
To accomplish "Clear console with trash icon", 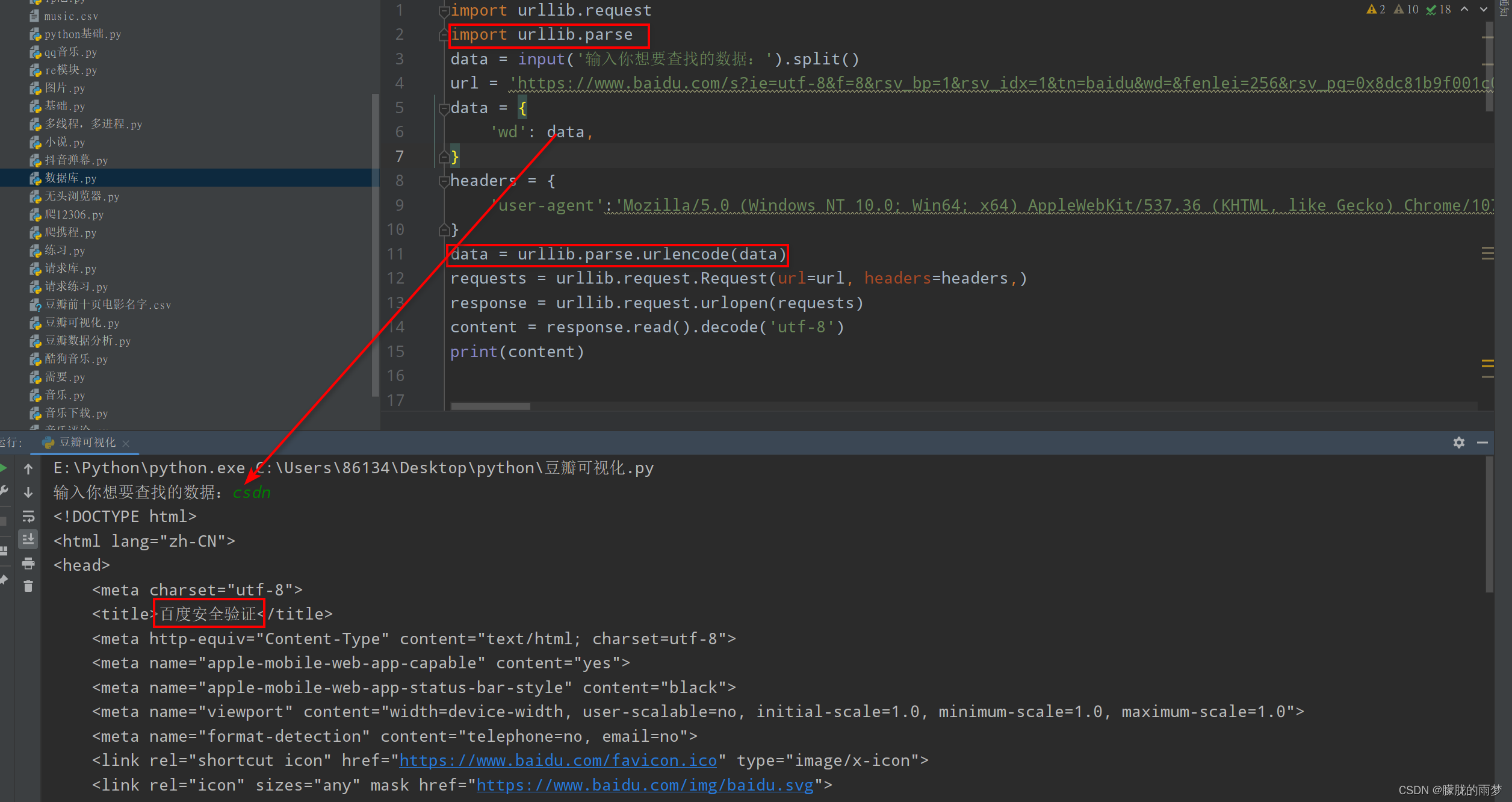I will click(x=28, y=586).
